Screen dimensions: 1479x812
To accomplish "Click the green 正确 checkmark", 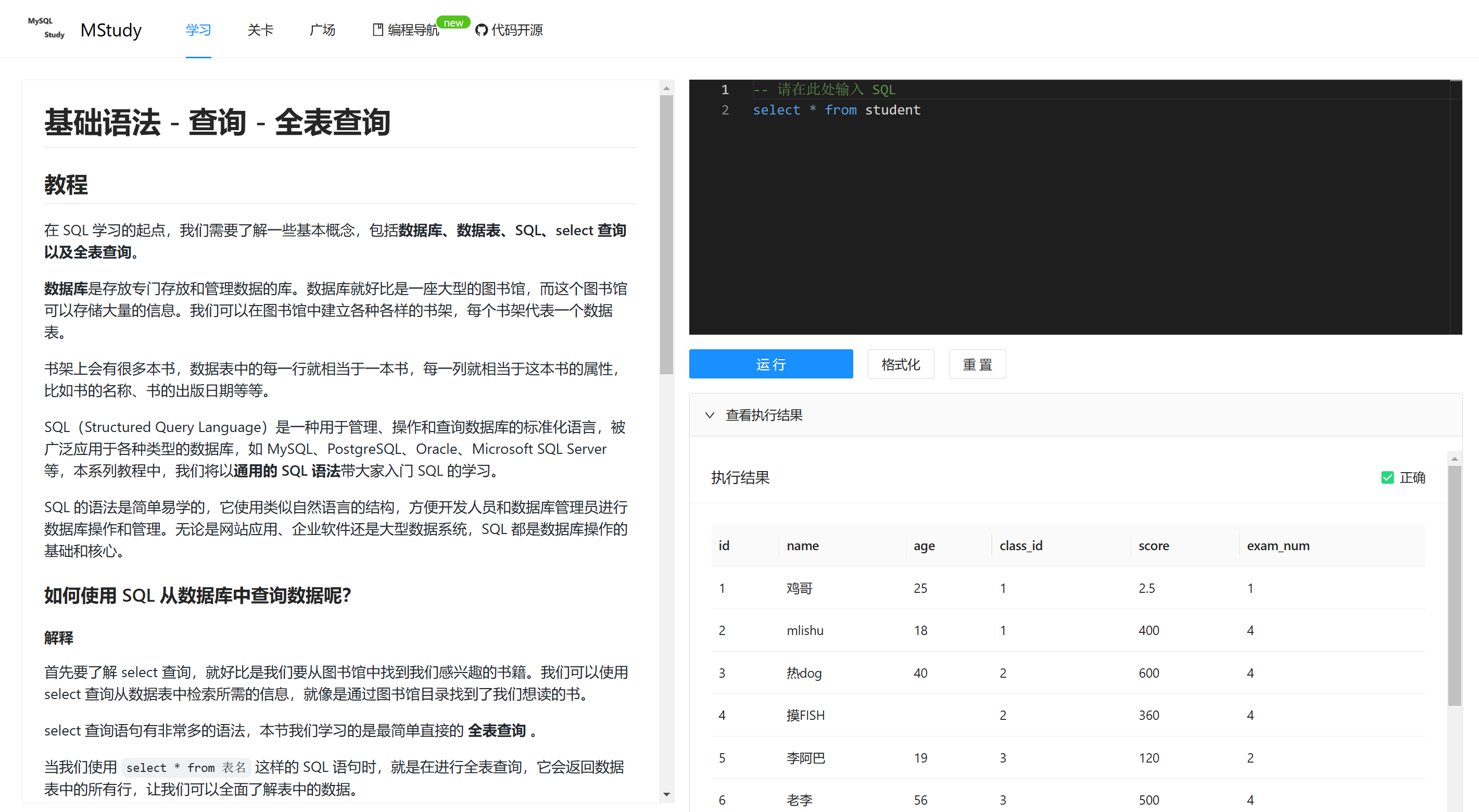I will pyautogui.click(x=1387, y=477).
